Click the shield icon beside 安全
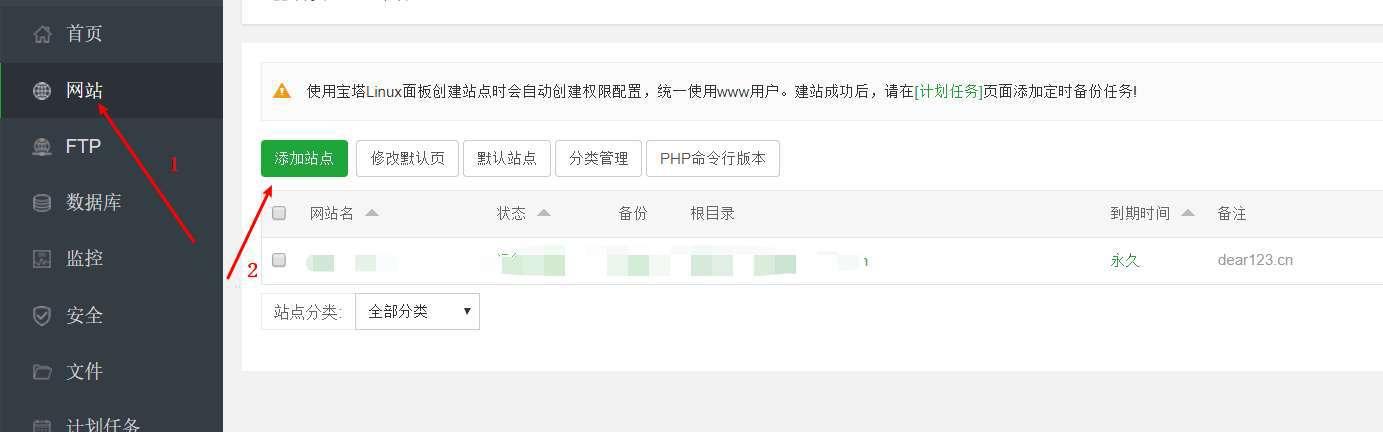 [x=42, y=316]
